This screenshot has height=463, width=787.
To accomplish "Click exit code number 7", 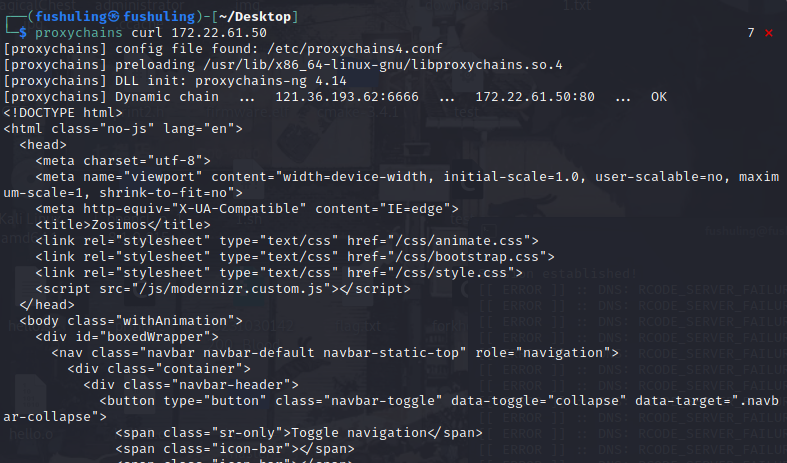I will tap(750, 33).
